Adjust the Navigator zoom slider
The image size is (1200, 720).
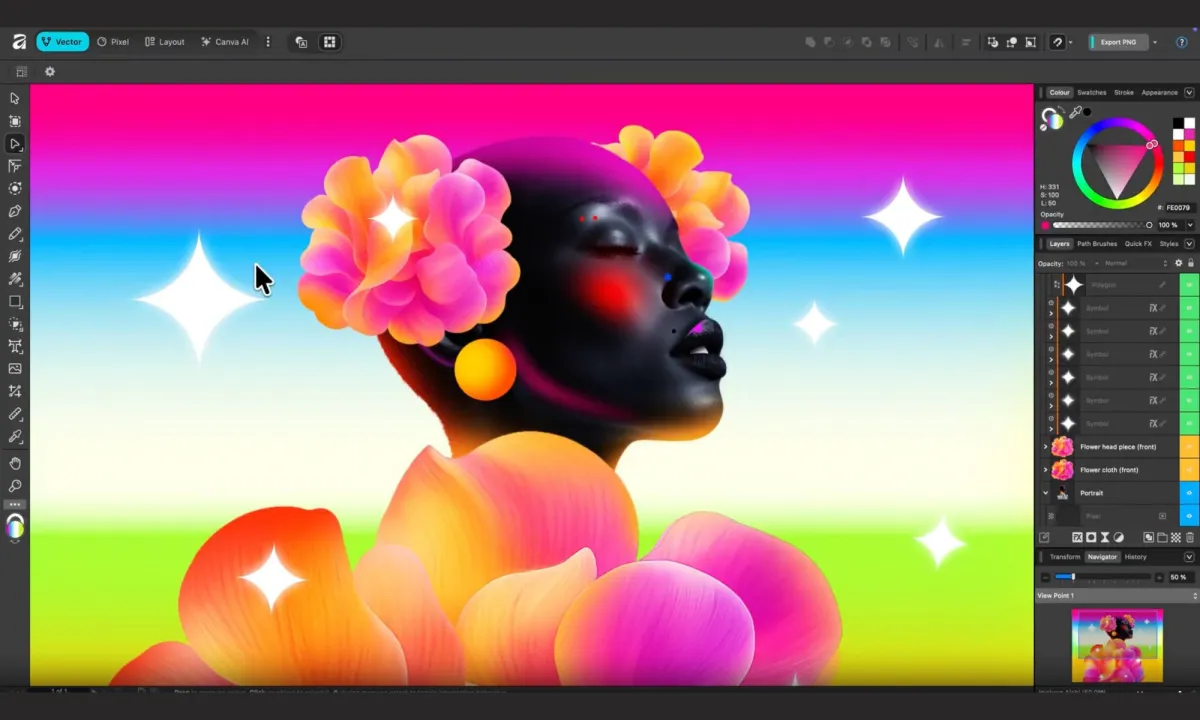[1072, 577]
